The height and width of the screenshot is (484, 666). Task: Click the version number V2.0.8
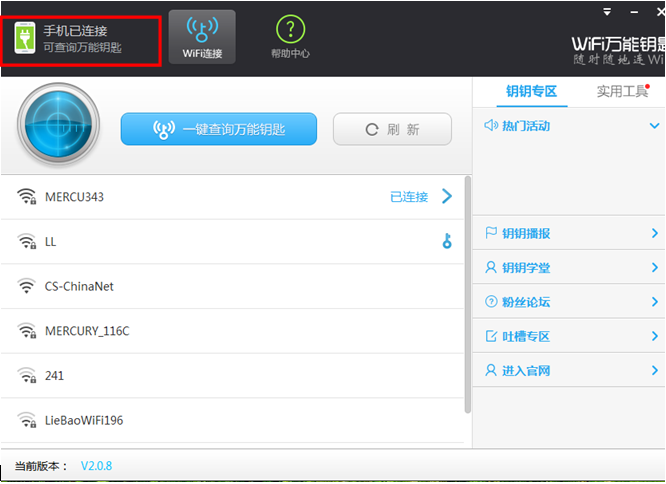96,466
